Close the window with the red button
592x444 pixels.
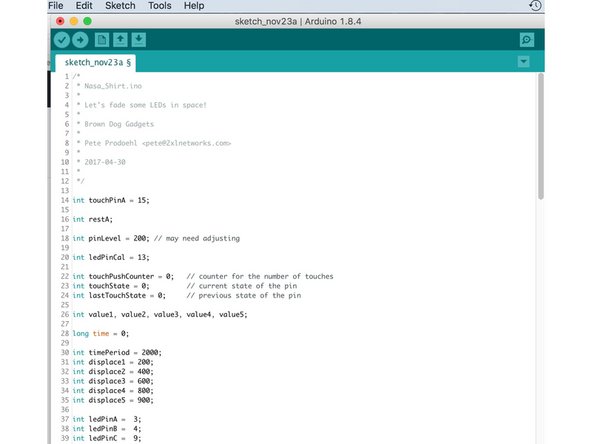60,21
